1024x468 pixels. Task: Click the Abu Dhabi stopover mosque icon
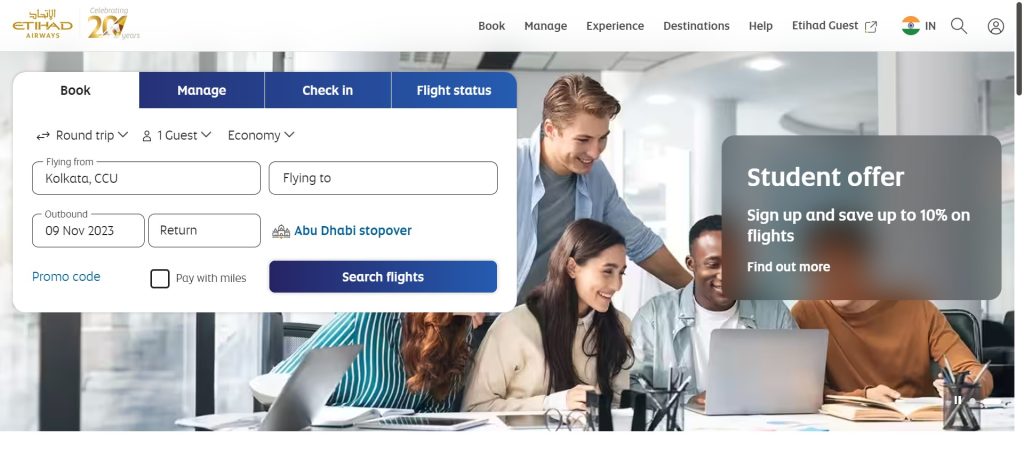click(x=281, y=231)
